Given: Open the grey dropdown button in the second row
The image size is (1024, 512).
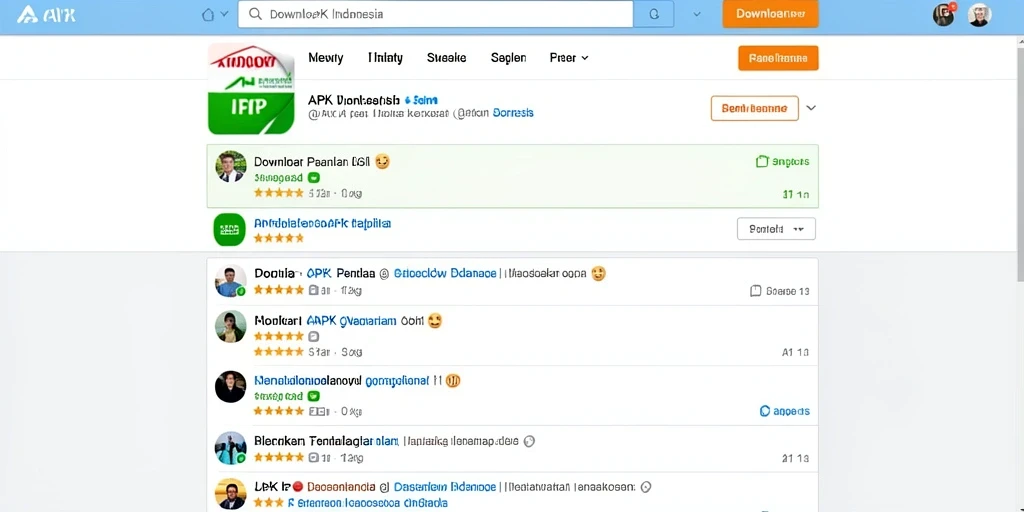Looking at the screenshot, I should (x=776, y=229).
